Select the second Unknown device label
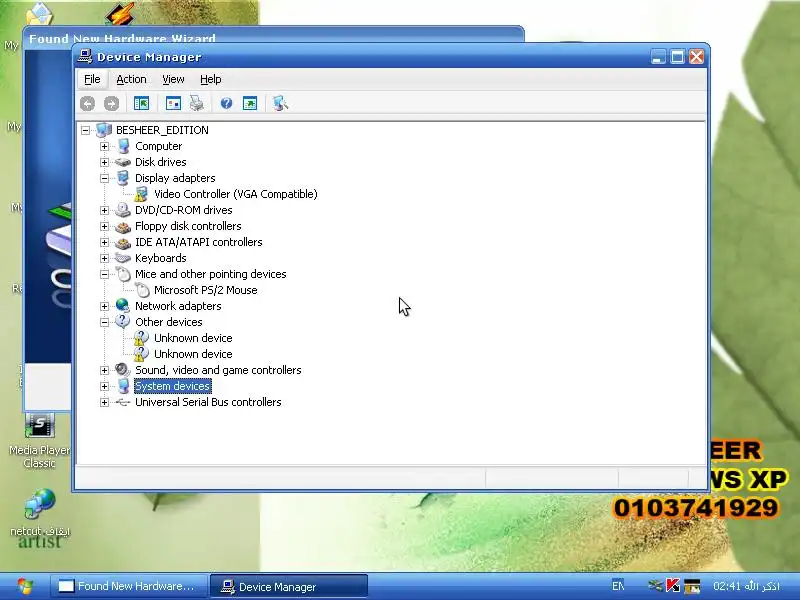This screenshot has width=800, height=600. [x=193, y=354]
